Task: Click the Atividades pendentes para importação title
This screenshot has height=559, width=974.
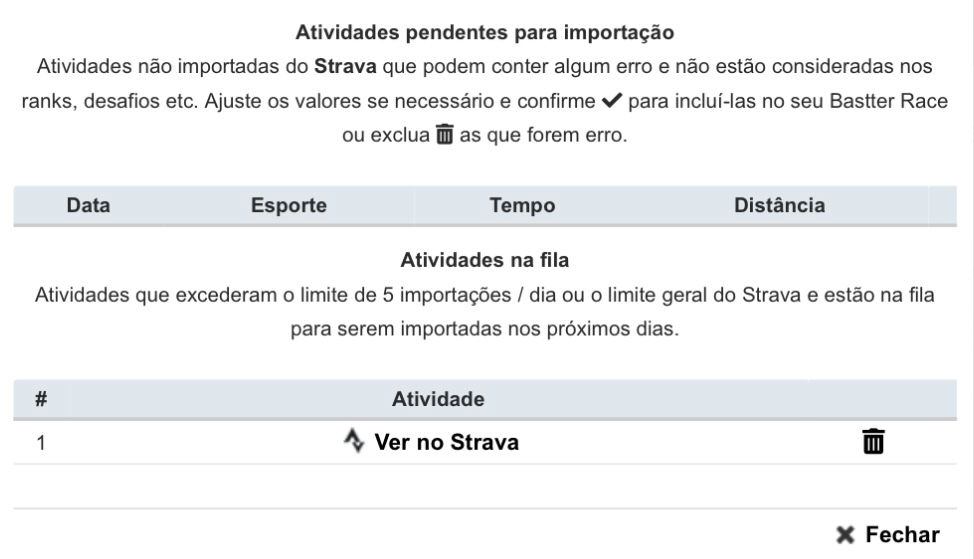Action: 486,33
